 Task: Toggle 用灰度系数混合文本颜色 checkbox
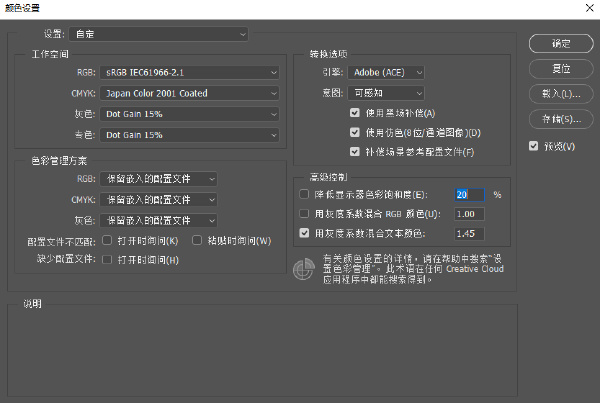pyautogui.click(x=305, y=233)
